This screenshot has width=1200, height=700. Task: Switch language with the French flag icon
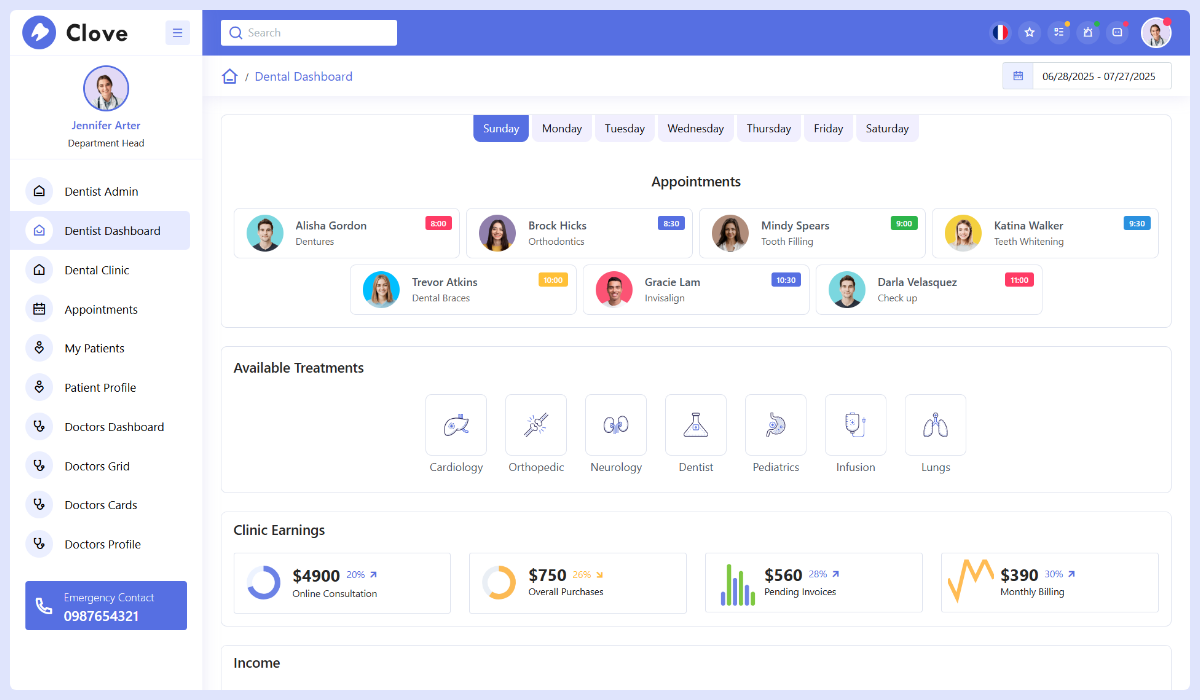[999, 32]
